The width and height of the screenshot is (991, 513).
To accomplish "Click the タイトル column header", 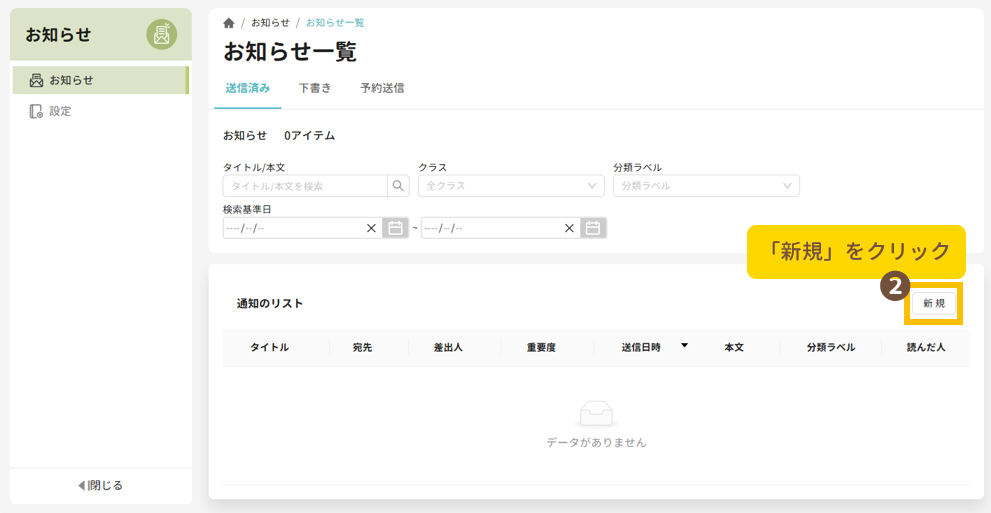I will (269, 347).
